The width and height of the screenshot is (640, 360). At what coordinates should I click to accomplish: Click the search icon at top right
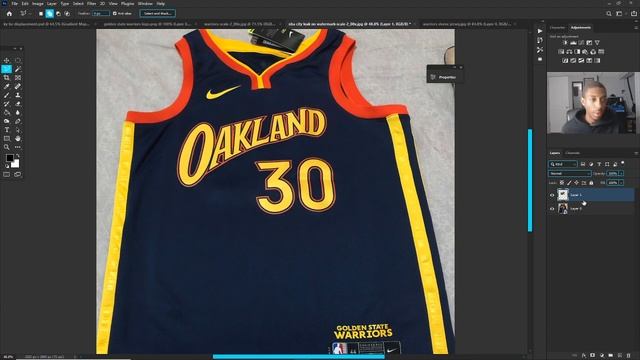pos(609,13)
